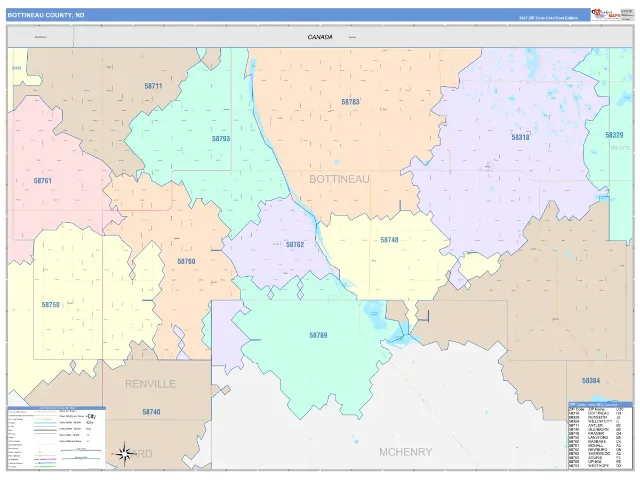Click the 58711 ZIP code label
Image resolution: width=640 pixels, height=480 pixels.
153,86
